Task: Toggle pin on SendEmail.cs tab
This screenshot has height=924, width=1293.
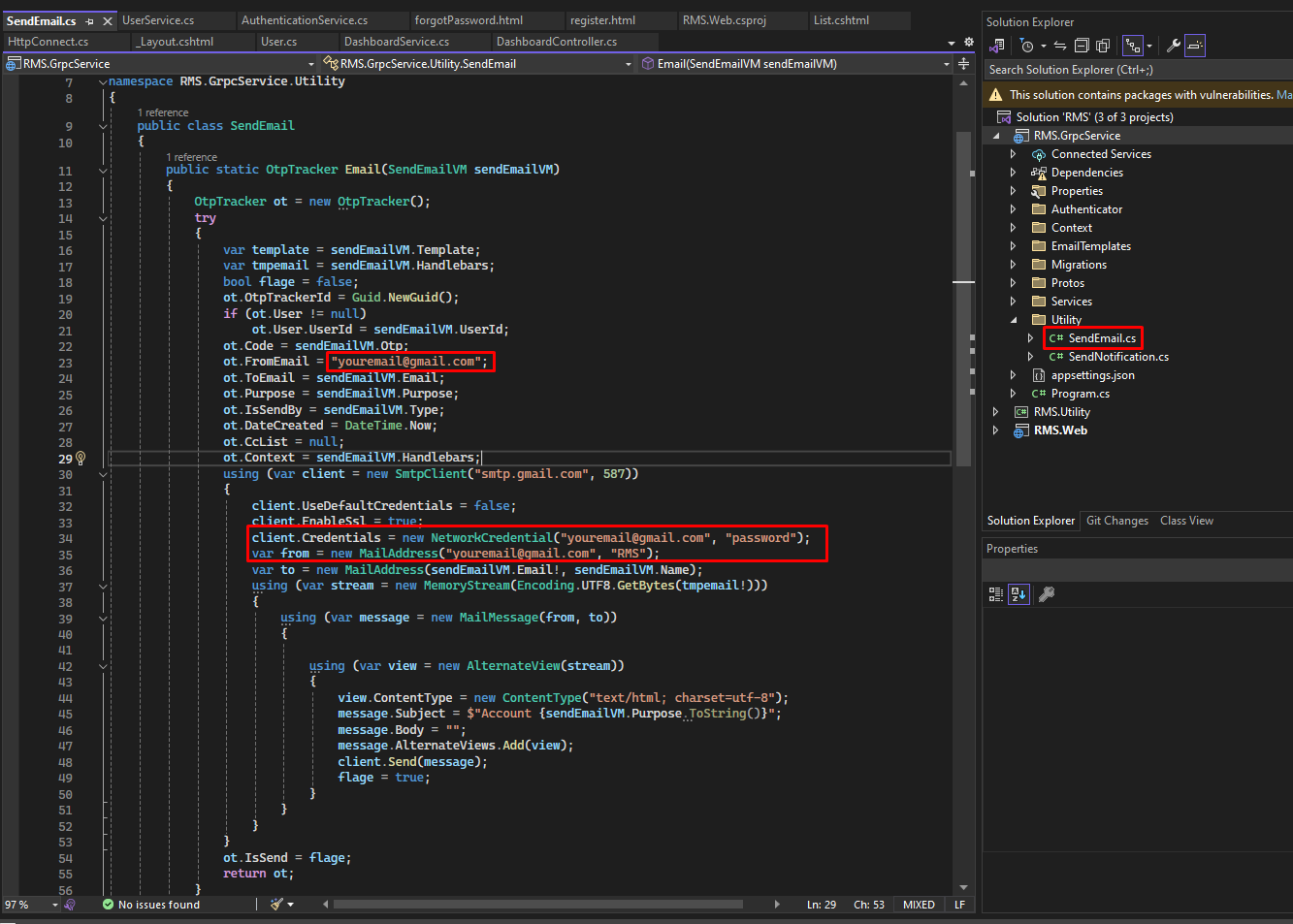Action: coord(89,20)
